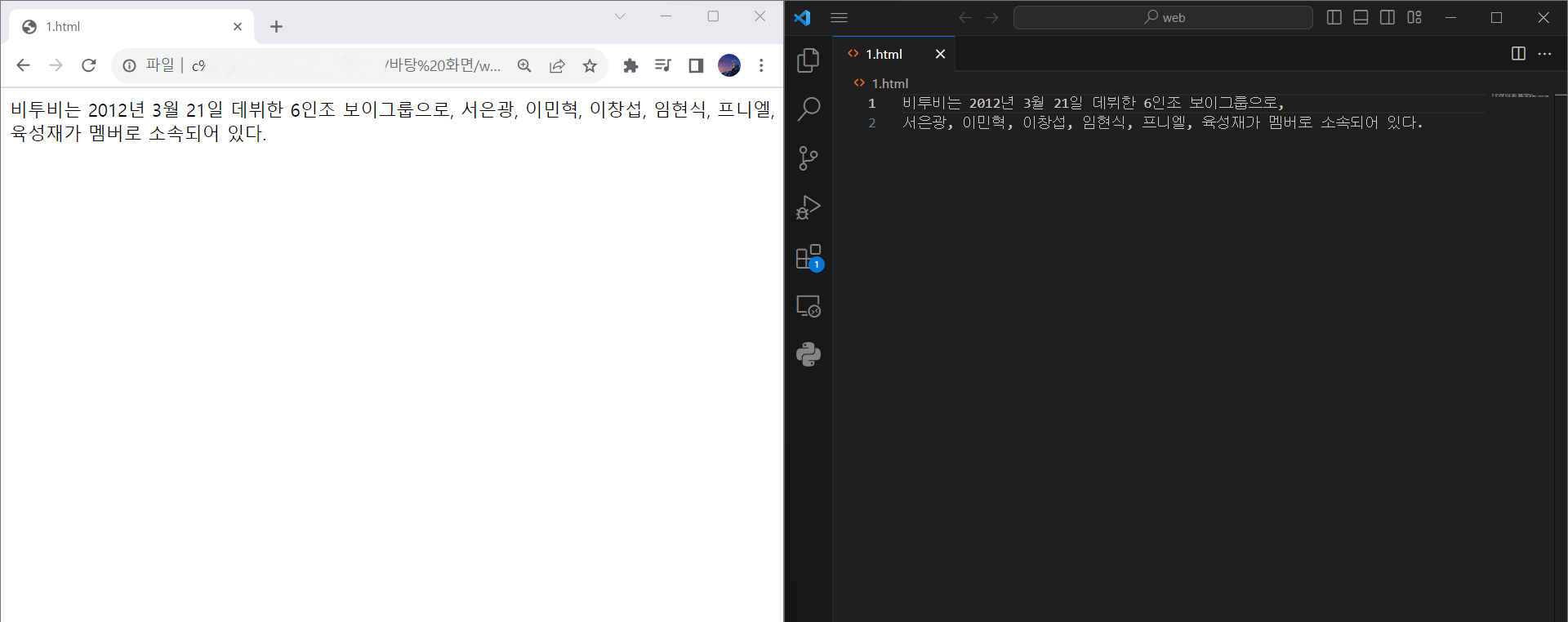Open the VS Code Search view
Screen dimensions: 1568x622
(808, 109)
